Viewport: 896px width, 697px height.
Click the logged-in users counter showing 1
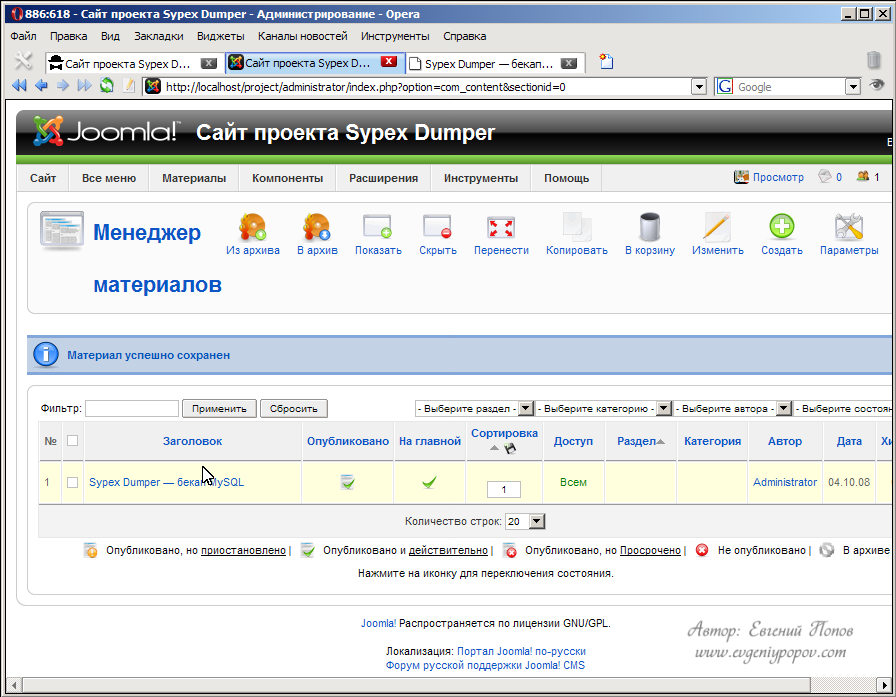pyautogui.click(x=868, y=177)
